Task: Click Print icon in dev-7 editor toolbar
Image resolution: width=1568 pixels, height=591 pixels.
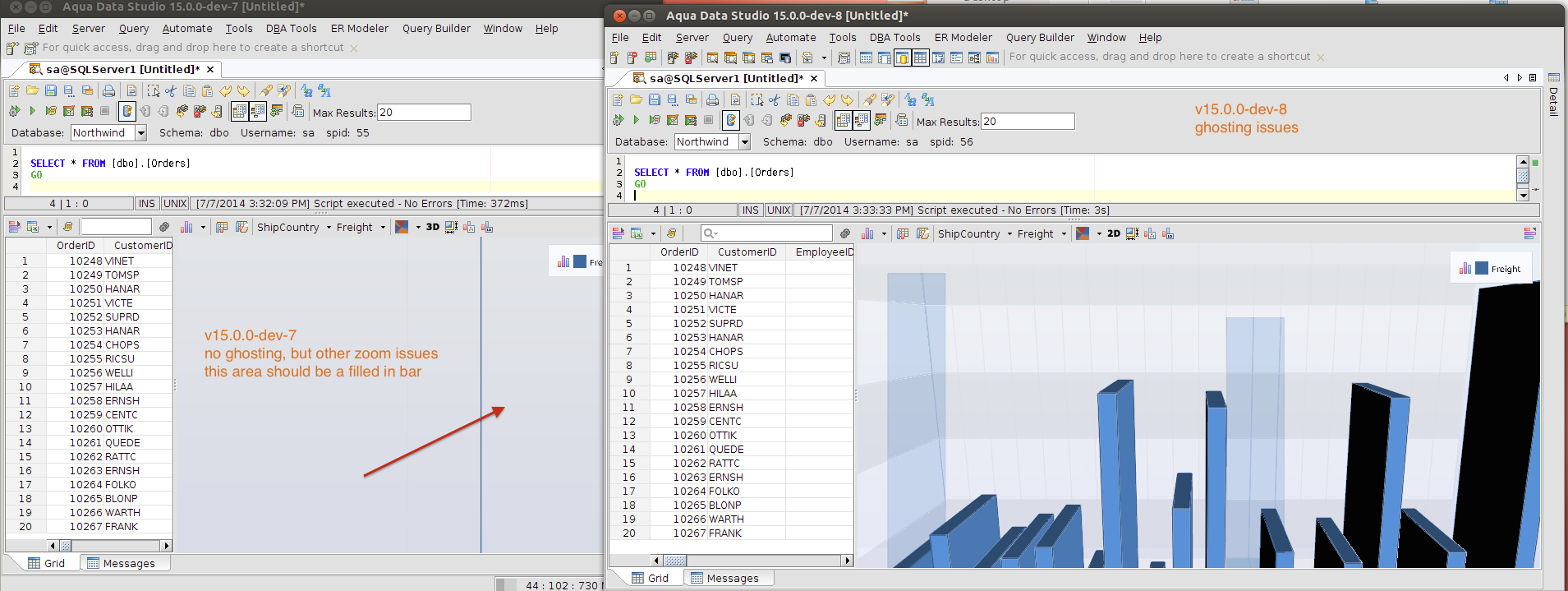Action: (x=108, y=90)
